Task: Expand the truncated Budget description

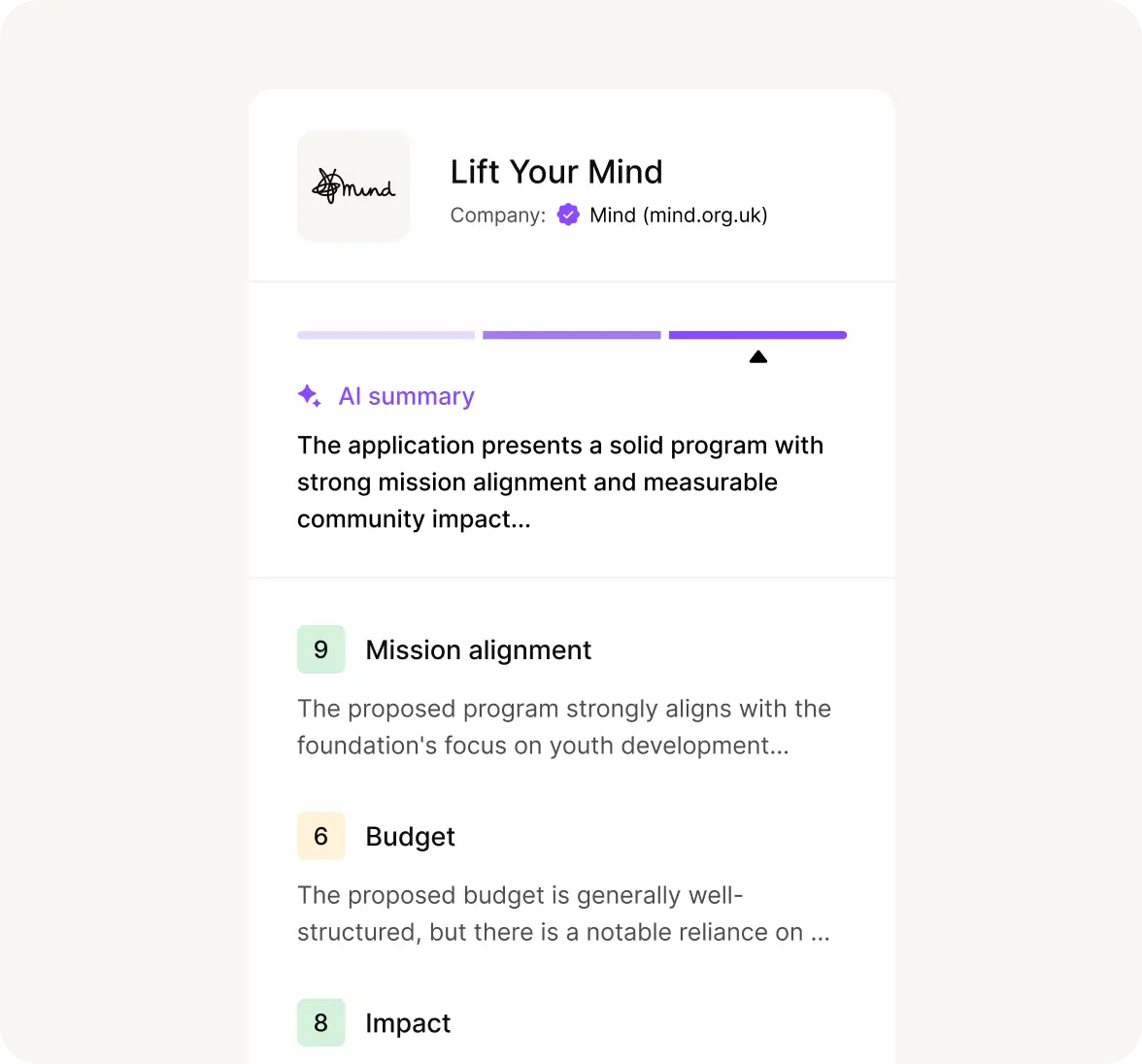Action: [563, 914]
